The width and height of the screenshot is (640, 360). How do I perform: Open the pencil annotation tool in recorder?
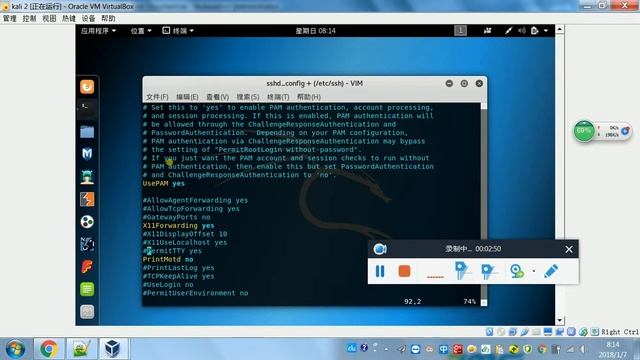tap(551, 271)
